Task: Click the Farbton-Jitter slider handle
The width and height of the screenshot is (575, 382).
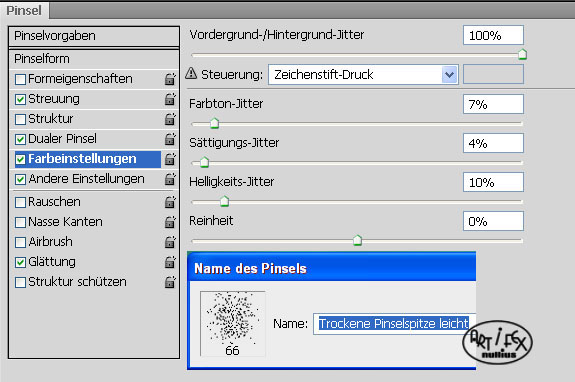Action: [215, 123]
